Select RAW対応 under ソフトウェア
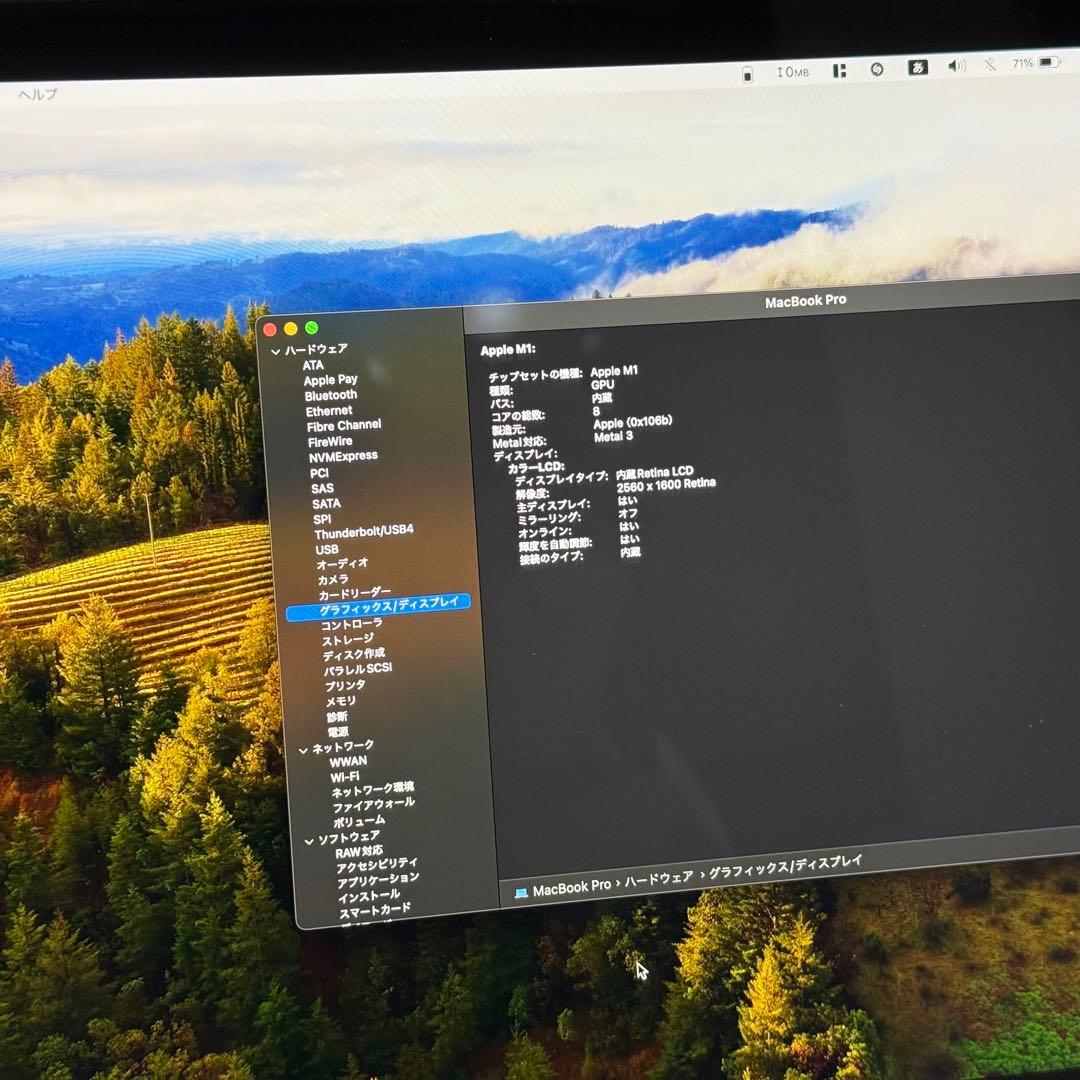 click(359, 852)
